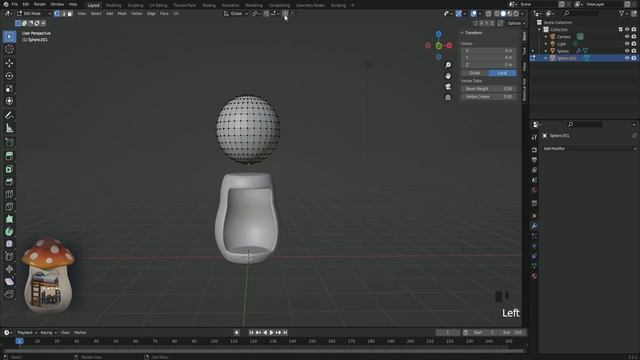Click the timeline Play button
640x360 pixels.
(271, 333)
